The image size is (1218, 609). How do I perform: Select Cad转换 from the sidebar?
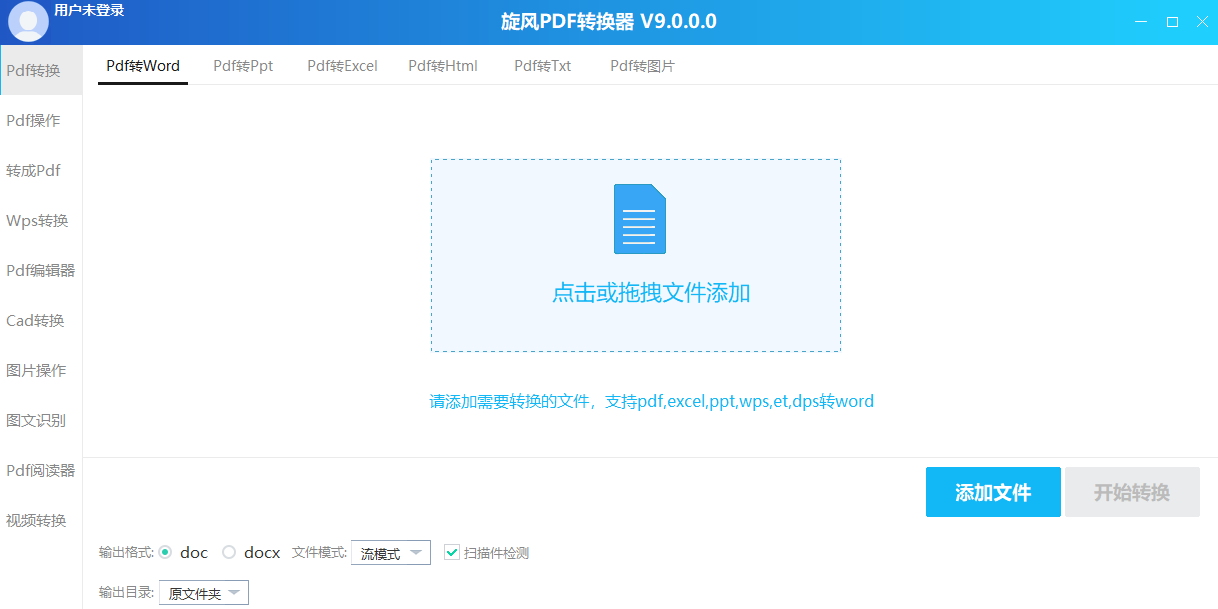point(36,321)
